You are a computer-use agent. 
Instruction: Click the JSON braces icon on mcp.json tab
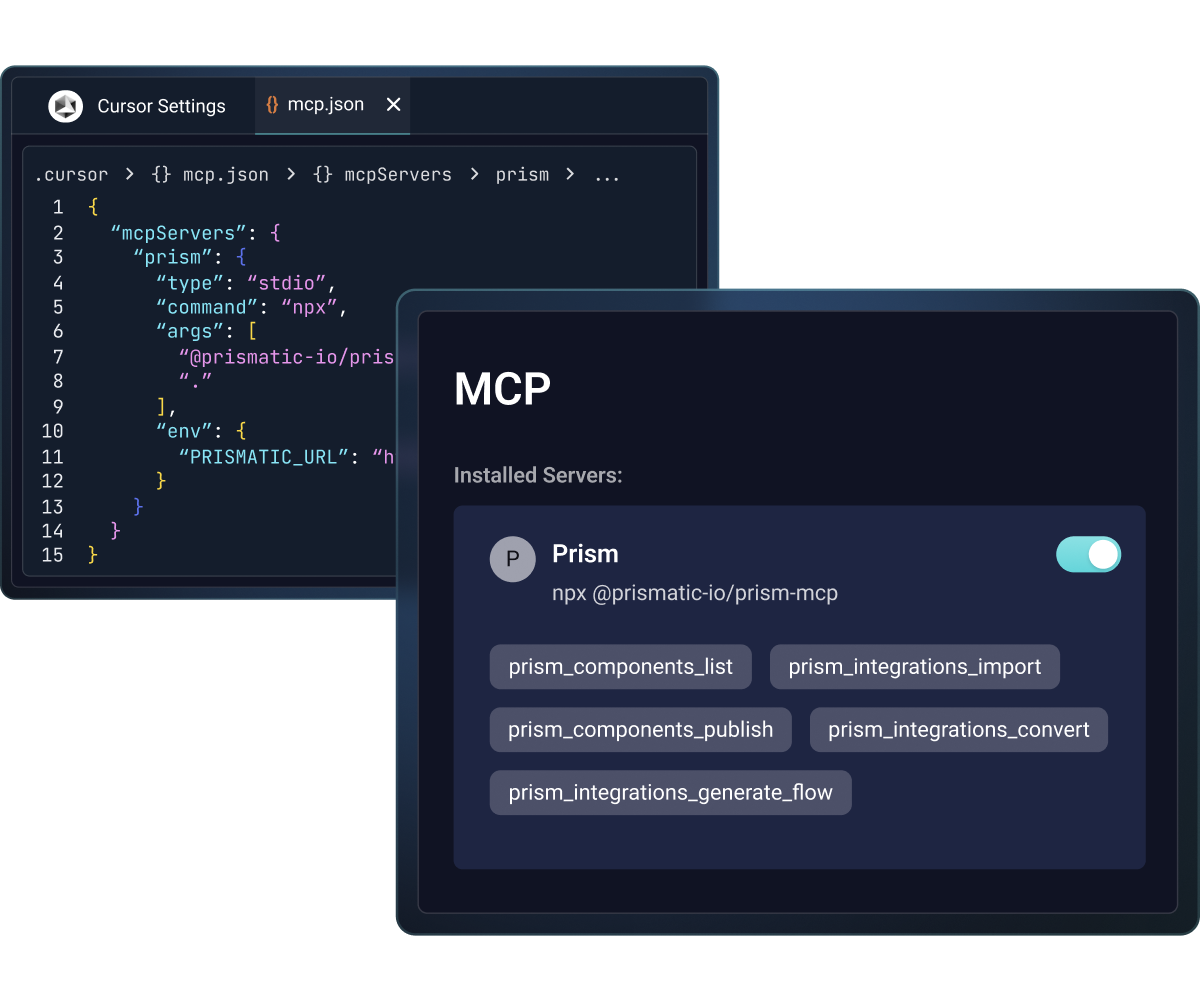tap(272, 105)
